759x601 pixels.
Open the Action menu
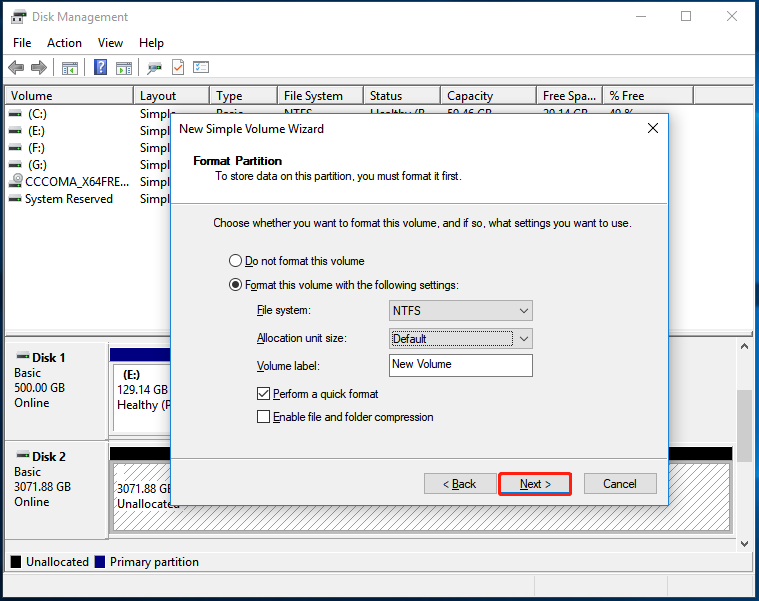coord(64,43)
